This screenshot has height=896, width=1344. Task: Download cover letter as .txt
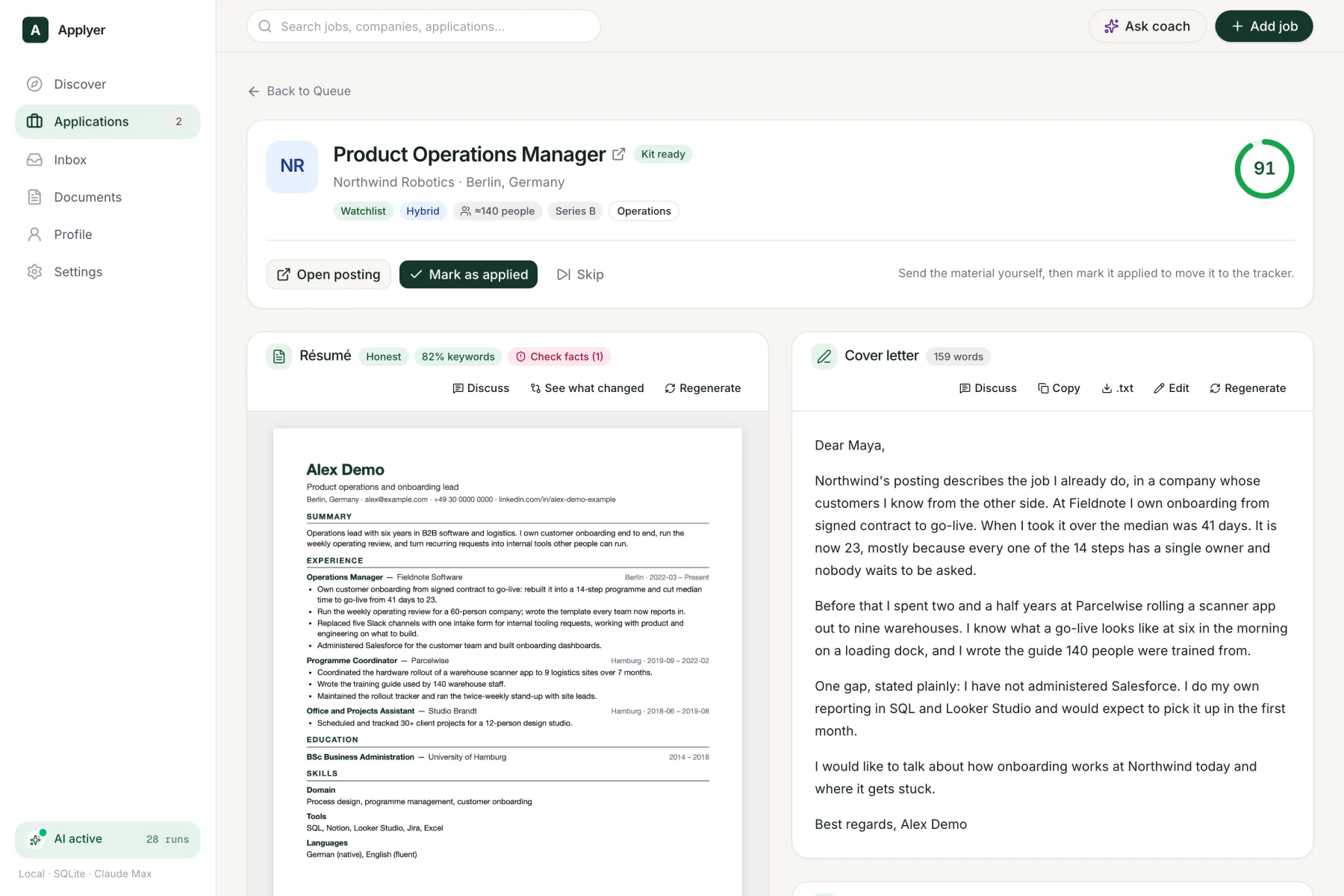click(x=1118, y=388)
